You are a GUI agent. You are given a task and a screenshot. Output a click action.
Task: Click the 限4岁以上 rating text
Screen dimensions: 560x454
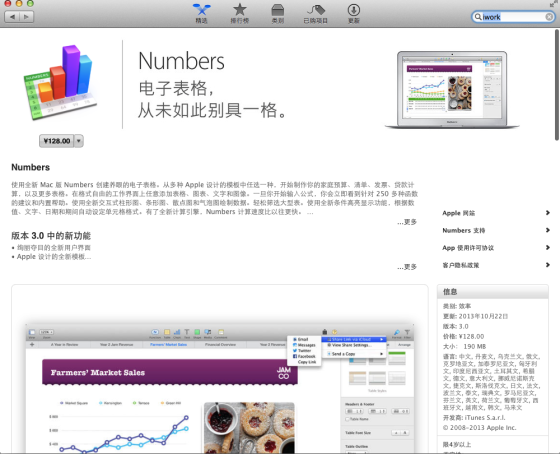[457, 445]
